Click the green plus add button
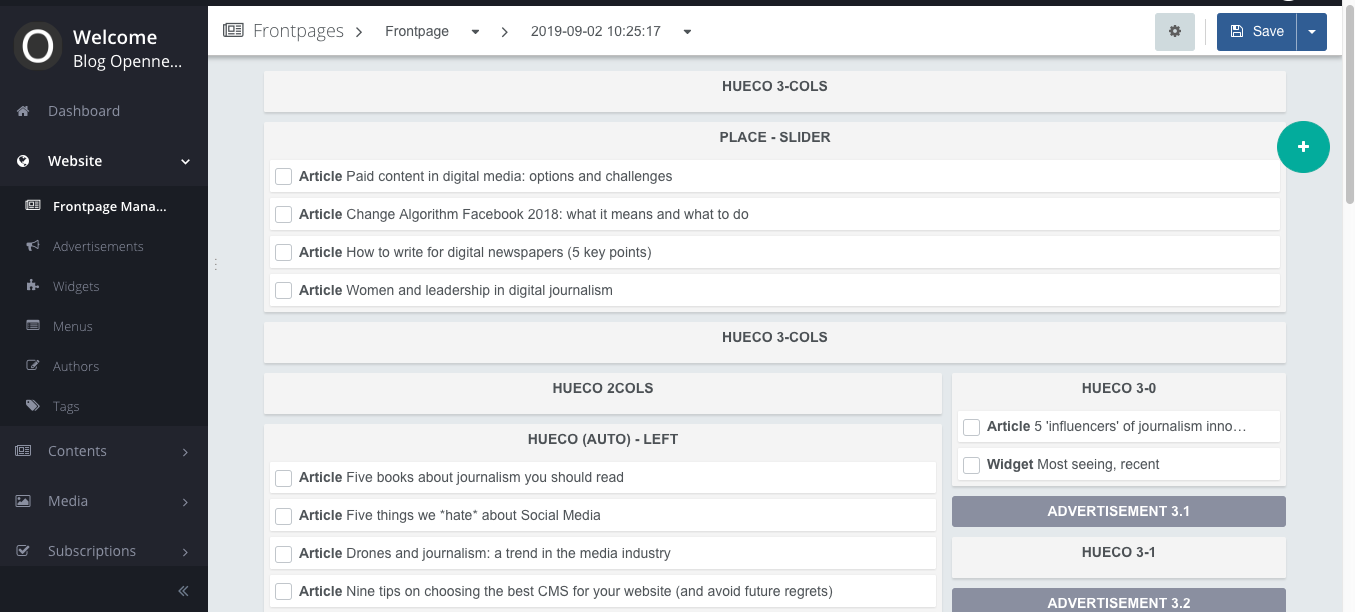 click(x=1303, y=147)
